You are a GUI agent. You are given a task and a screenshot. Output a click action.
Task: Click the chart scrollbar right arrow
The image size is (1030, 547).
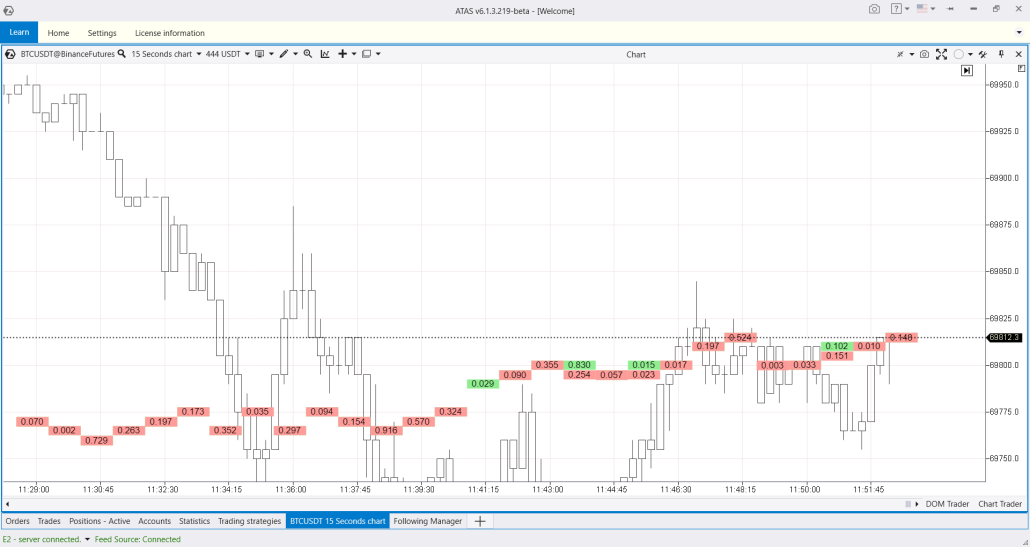coord(917,504)
